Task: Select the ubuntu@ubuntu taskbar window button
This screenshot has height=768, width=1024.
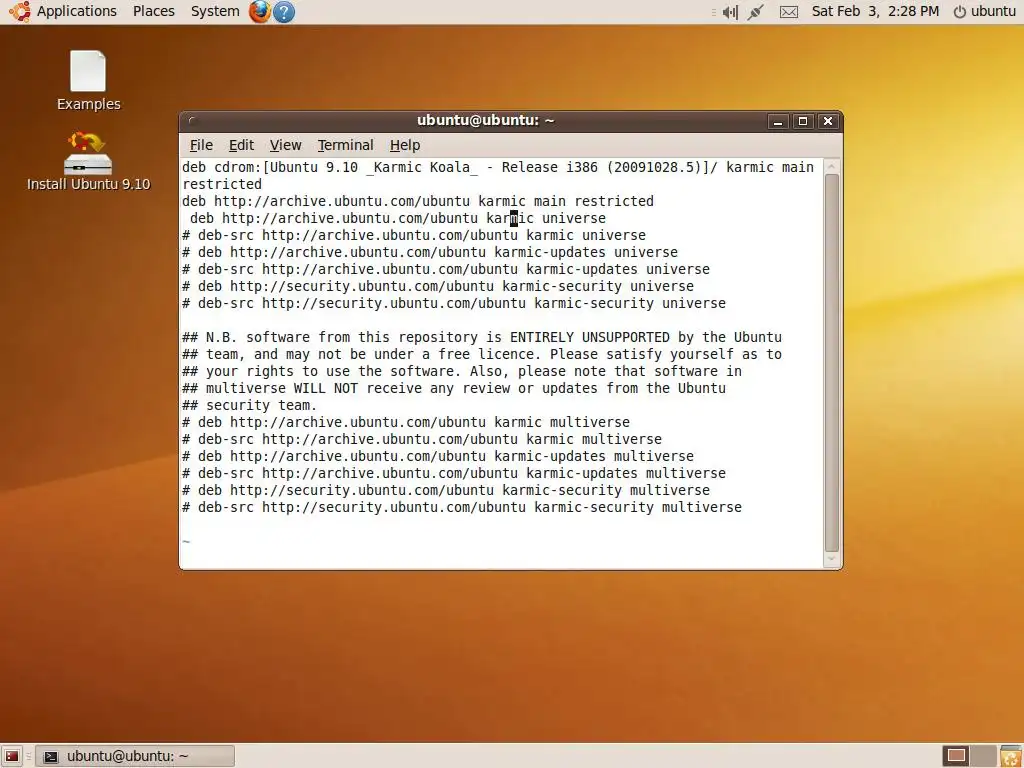Action: (x=135, y=756)
